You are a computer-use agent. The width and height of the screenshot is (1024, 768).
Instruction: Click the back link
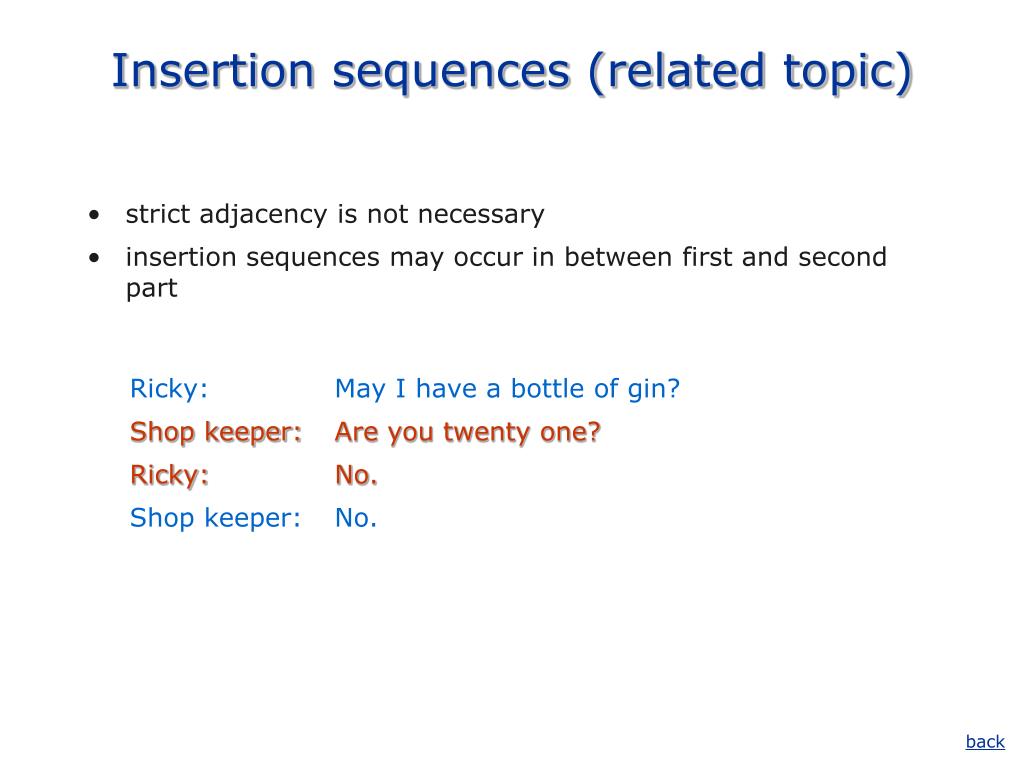pos(985,741)
